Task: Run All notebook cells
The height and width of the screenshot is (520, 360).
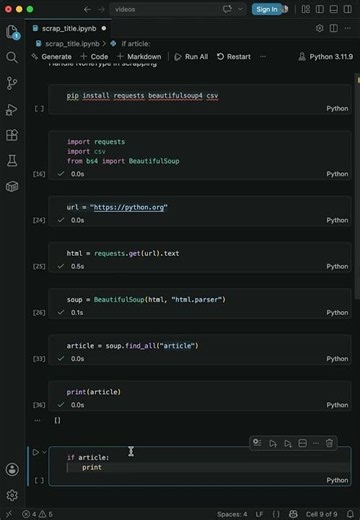Action: (x=191, y=57)
